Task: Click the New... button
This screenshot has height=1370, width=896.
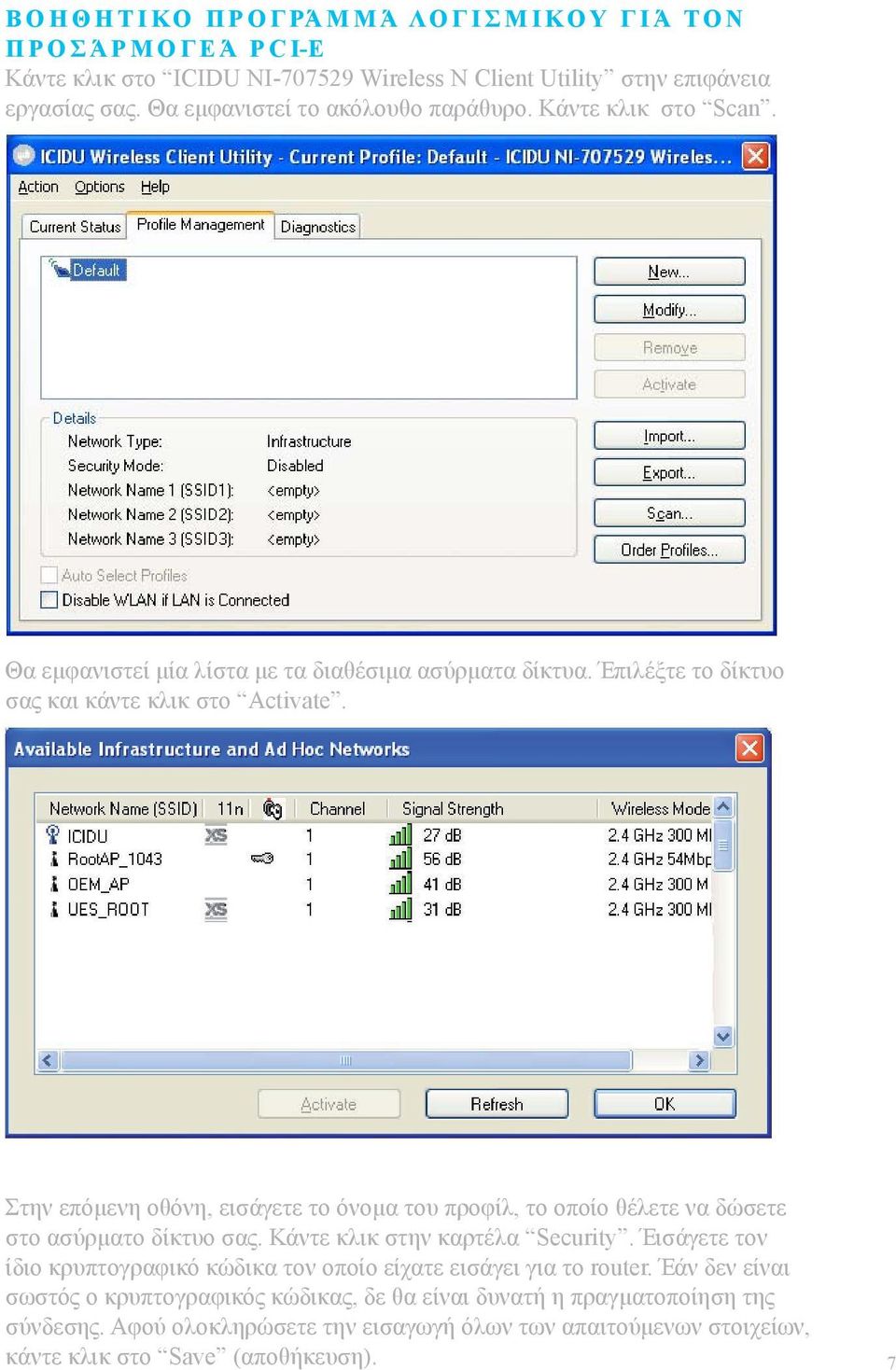Action: tap(669, 272)
